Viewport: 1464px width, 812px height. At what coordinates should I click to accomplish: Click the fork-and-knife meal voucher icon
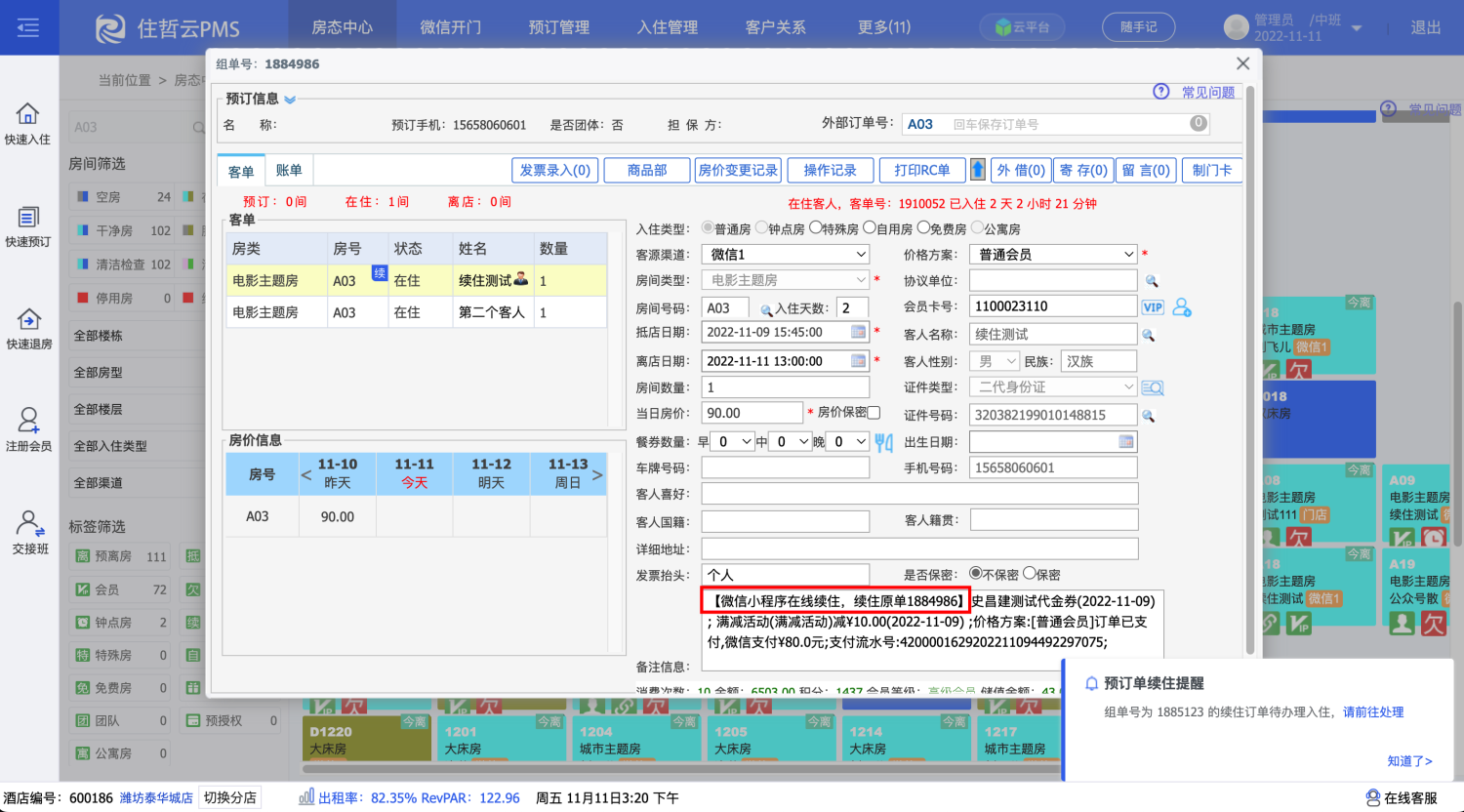tap(883, 442)
